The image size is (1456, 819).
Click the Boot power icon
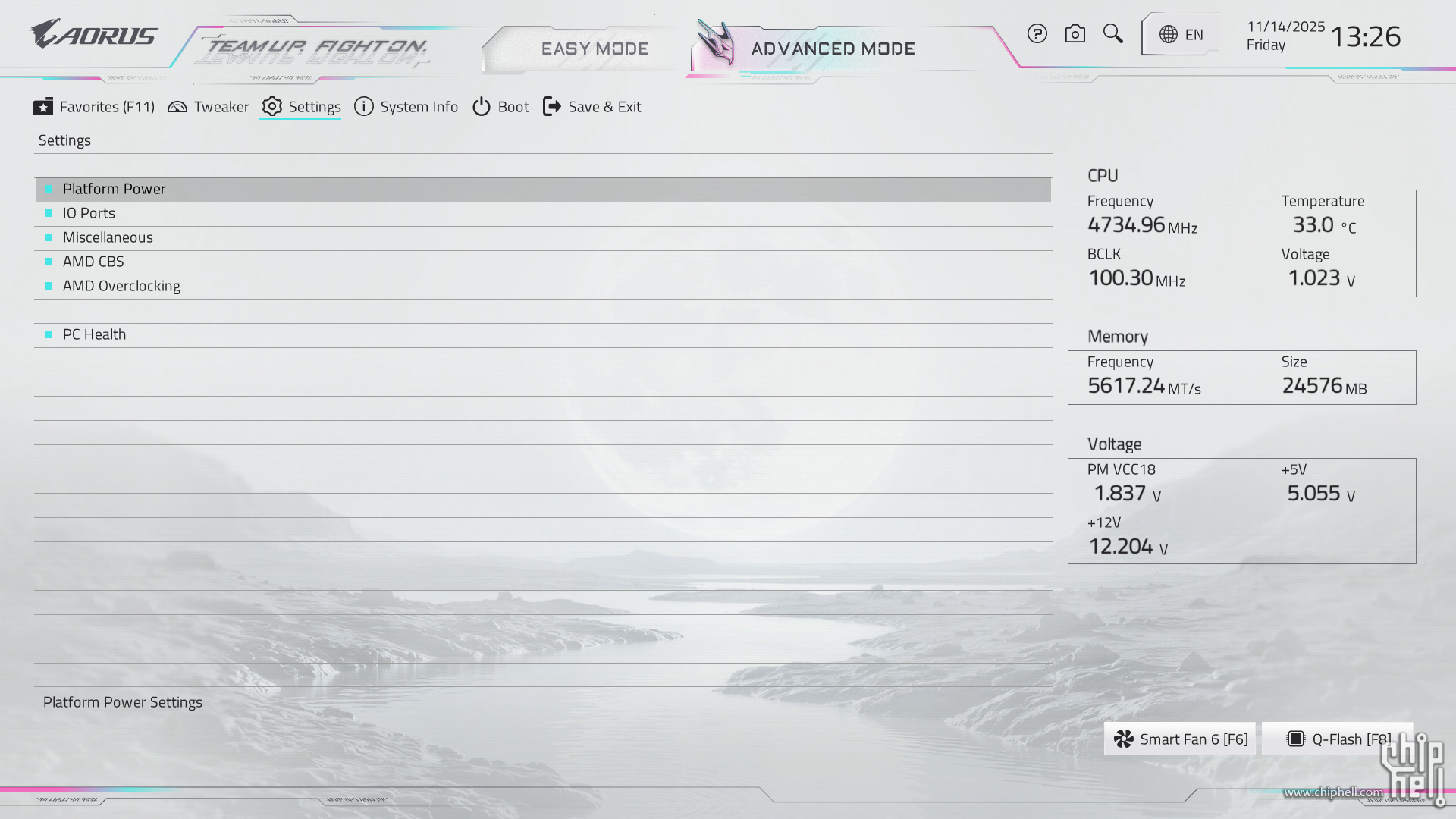click(x=482, y=107)
